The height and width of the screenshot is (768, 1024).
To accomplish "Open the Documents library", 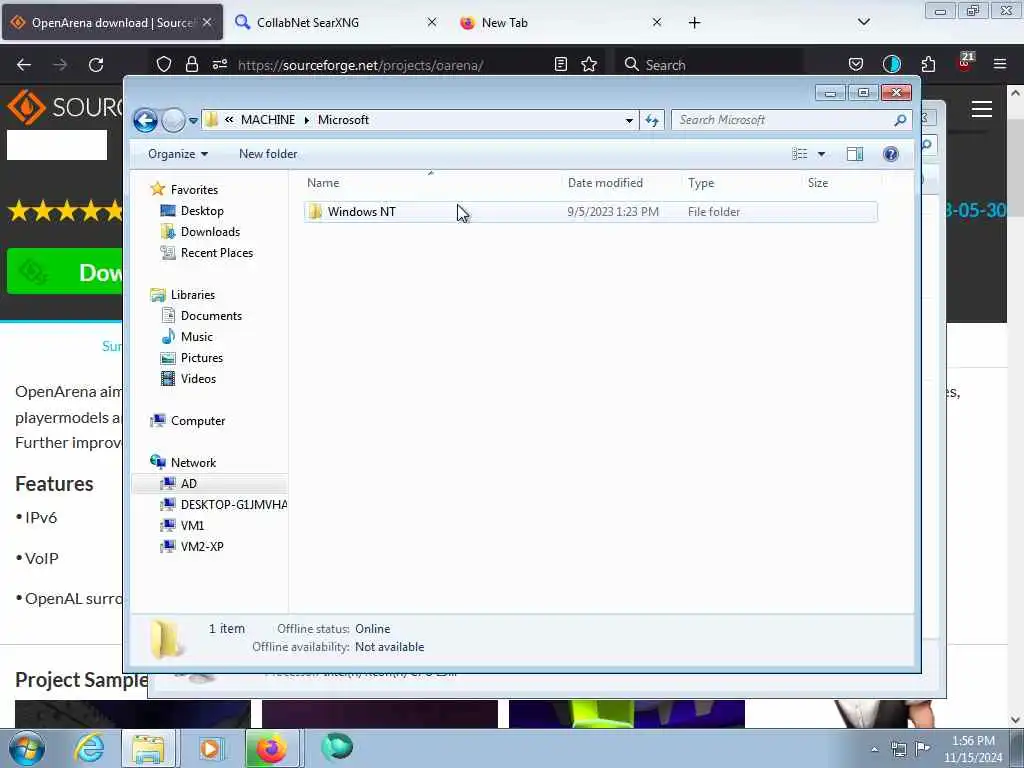I will click(211, 316).
